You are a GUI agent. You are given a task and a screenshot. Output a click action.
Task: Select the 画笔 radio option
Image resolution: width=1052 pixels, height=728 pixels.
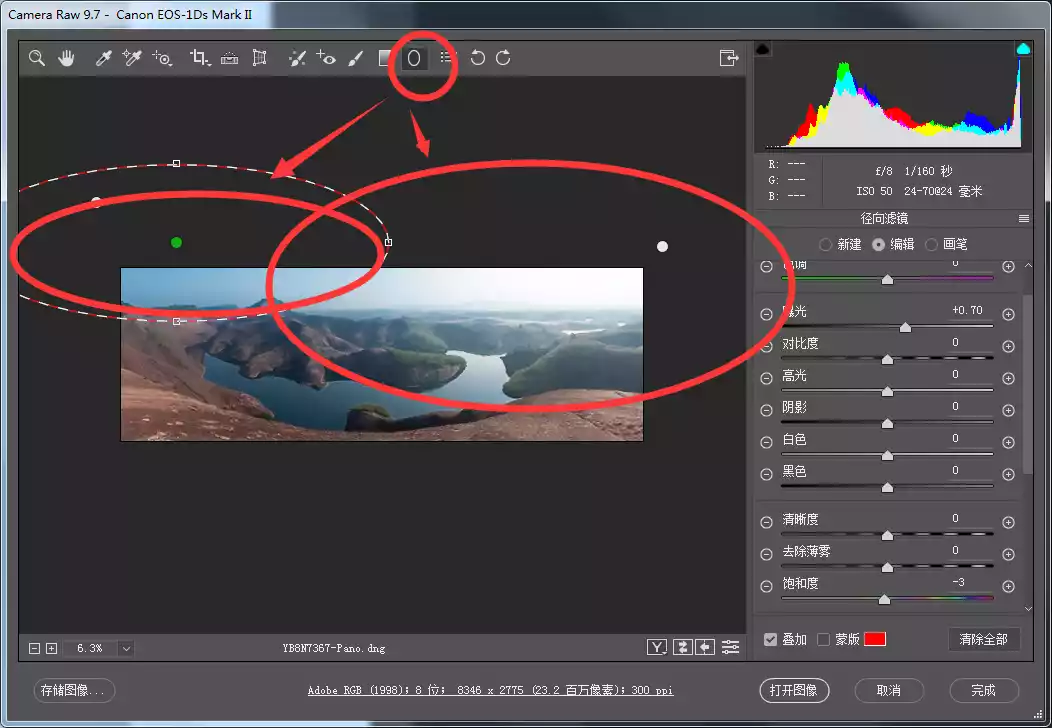[x=932, y=244]
